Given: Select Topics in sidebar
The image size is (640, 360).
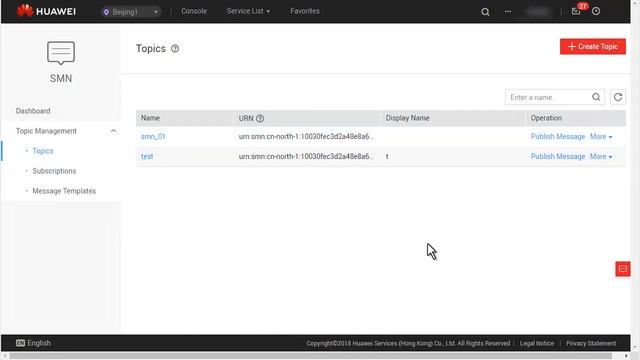Looking at the screenshot, I should click(x=43, y=151).
